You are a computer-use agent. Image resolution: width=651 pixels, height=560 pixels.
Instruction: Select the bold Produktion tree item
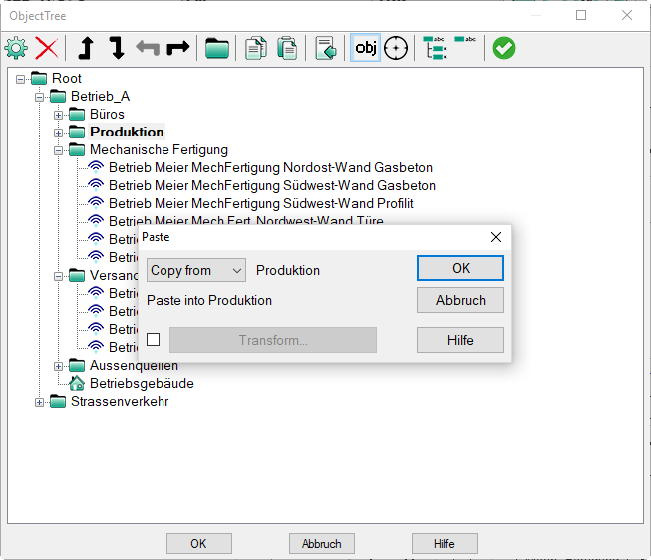point(127,132)
